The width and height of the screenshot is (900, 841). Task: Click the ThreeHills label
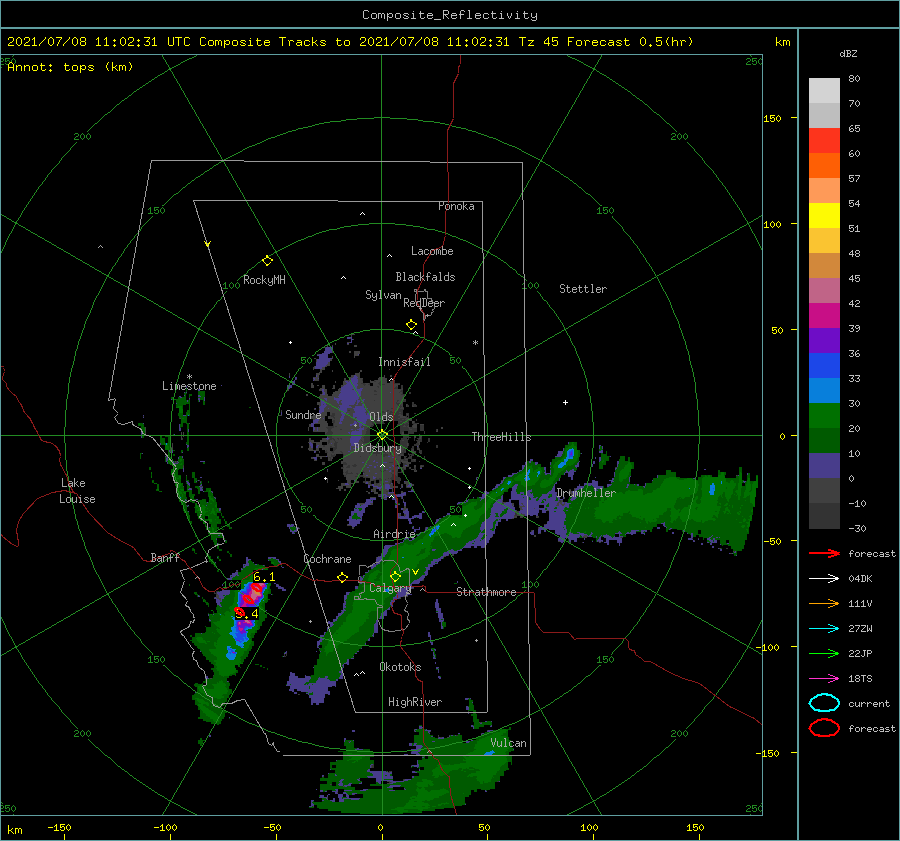[502, 437]
